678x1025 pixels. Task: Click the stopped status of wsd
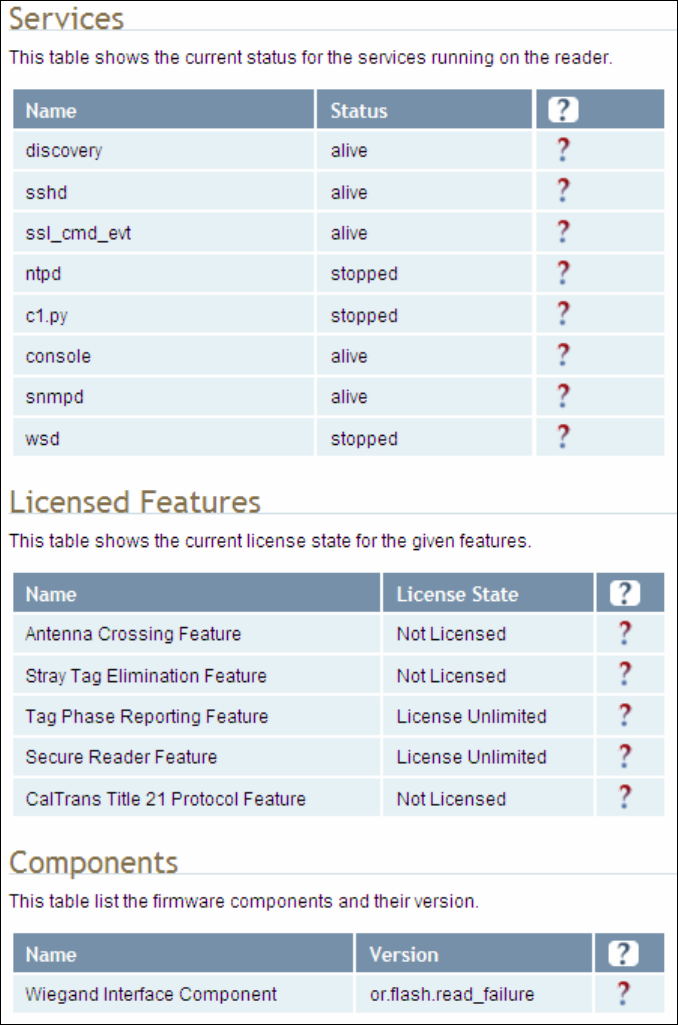click(364, 439)
